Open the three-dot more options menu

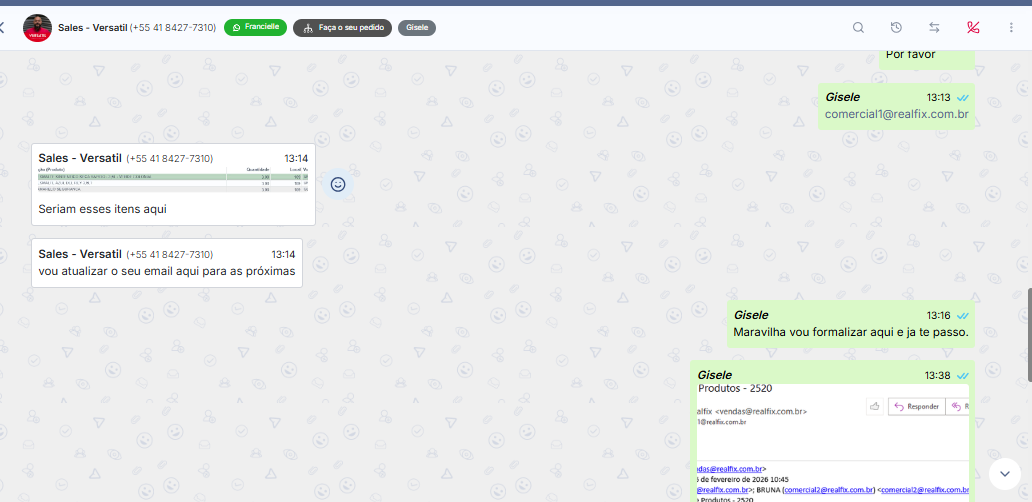1011,28
